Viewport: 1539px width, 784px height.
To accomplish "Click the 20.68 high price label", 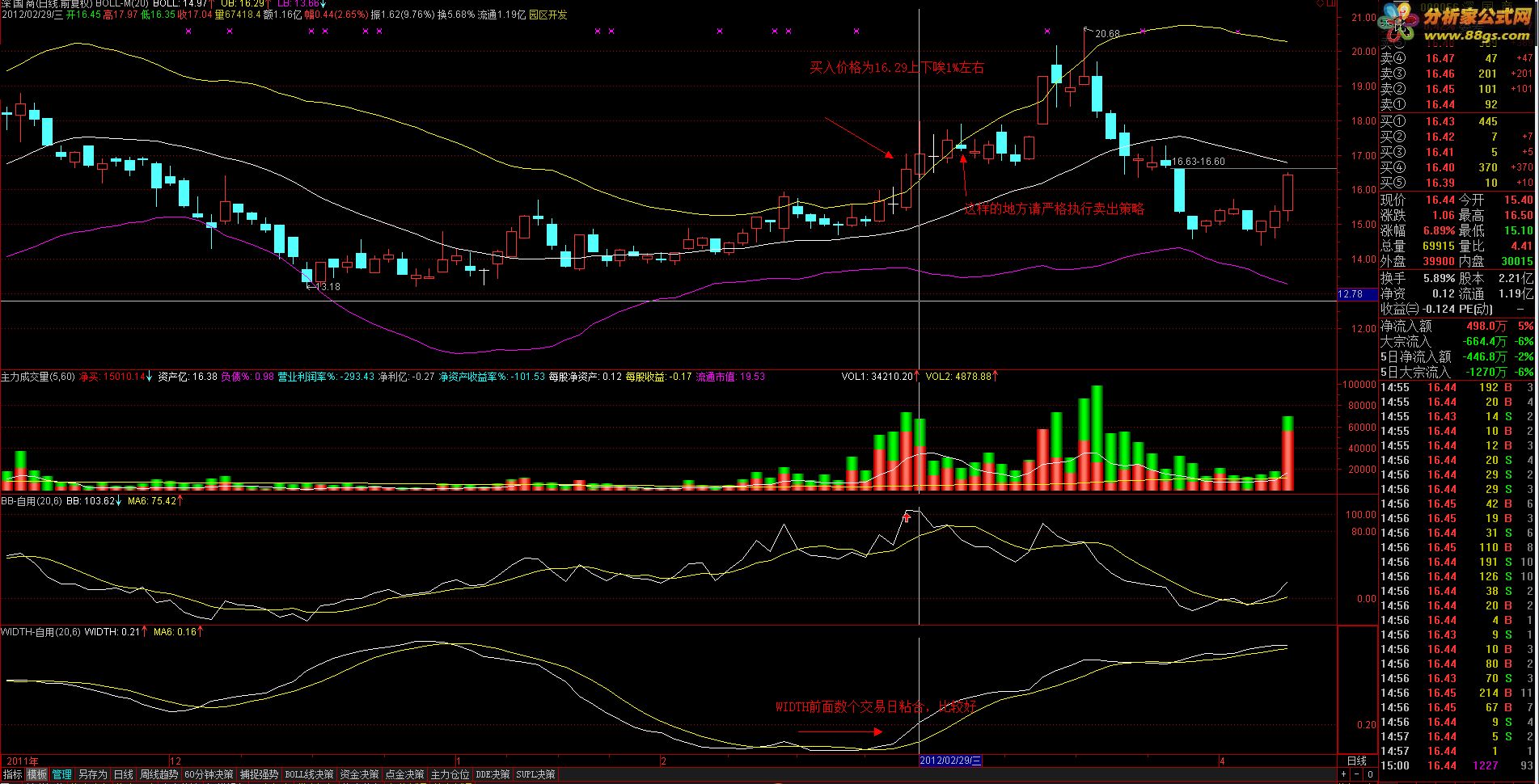I will click(1107, 34).
